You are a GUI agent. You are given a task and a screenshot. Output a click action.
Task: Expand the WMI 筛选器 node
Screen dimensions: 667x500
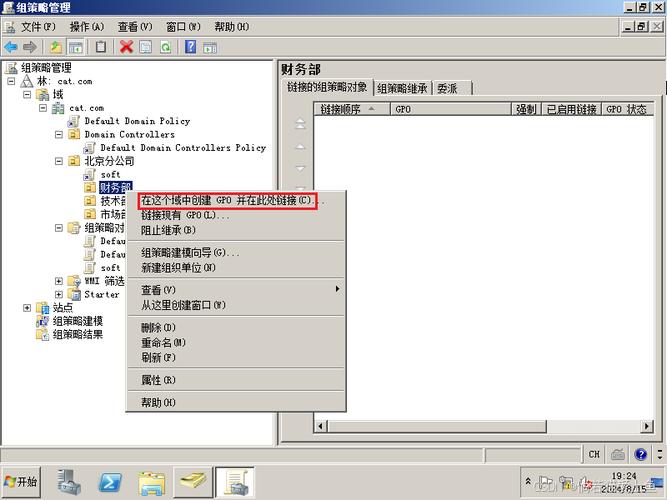(x=59, y=281)
